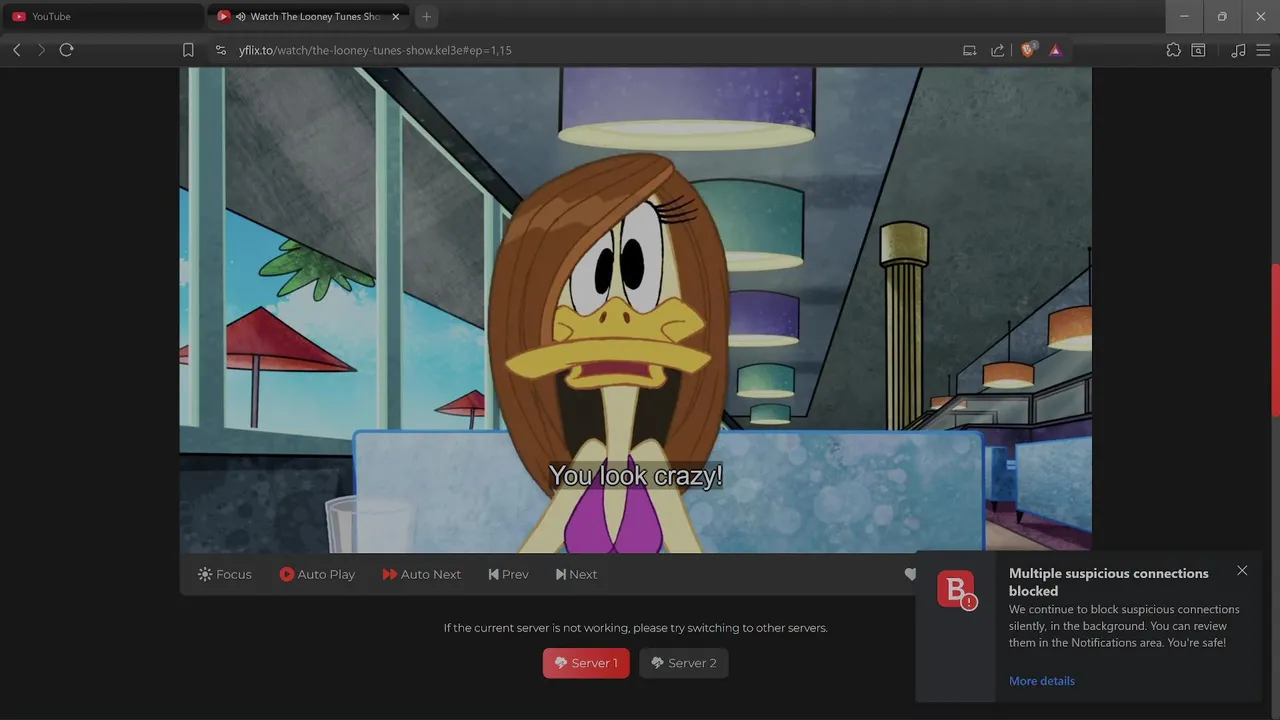Bookmark this page with the bookmark icon
Screen dimensions: 1280x720
[188, 50]
